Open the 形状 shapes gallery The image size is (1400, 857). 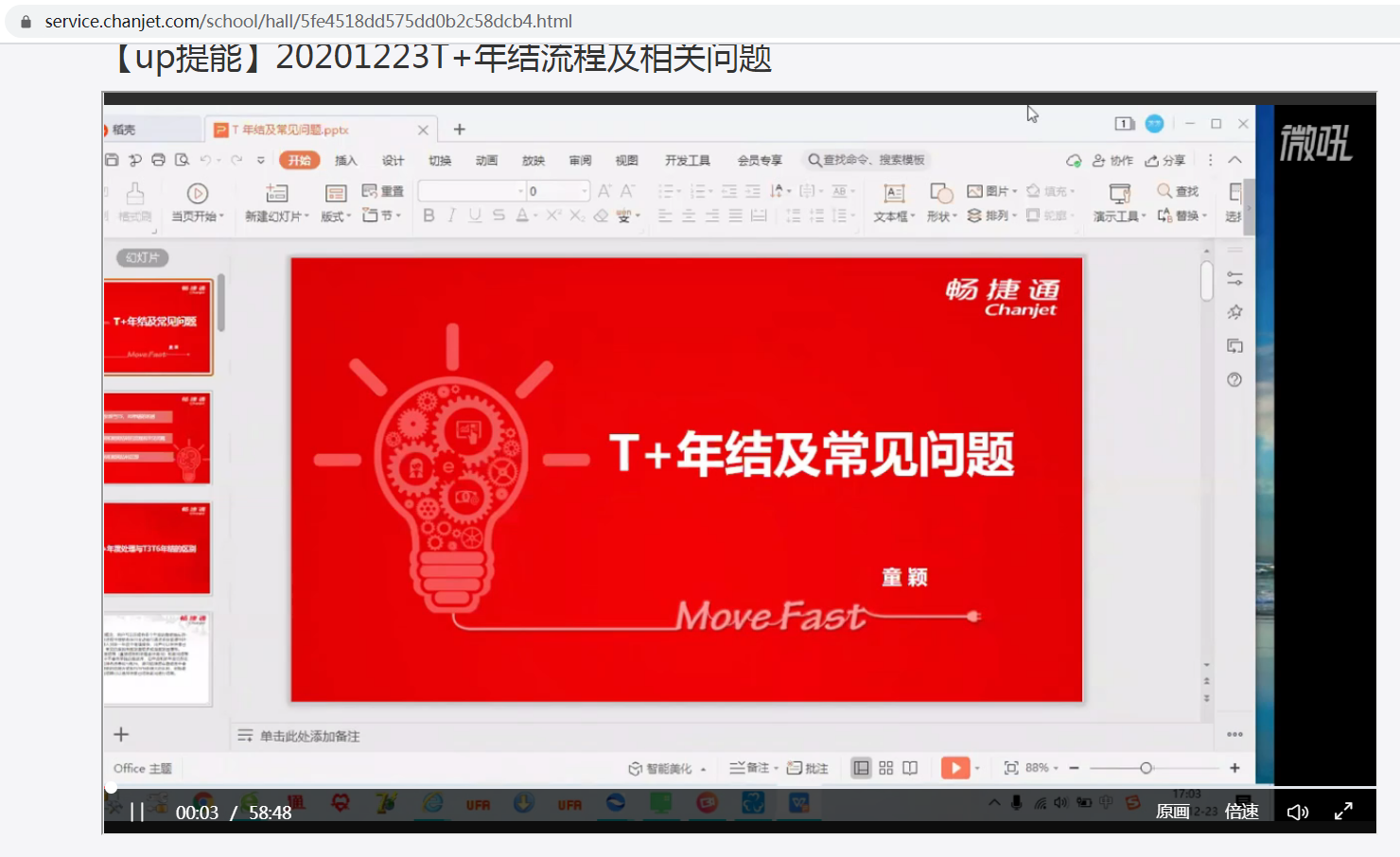pyautogui.click(x=941, y=202)
